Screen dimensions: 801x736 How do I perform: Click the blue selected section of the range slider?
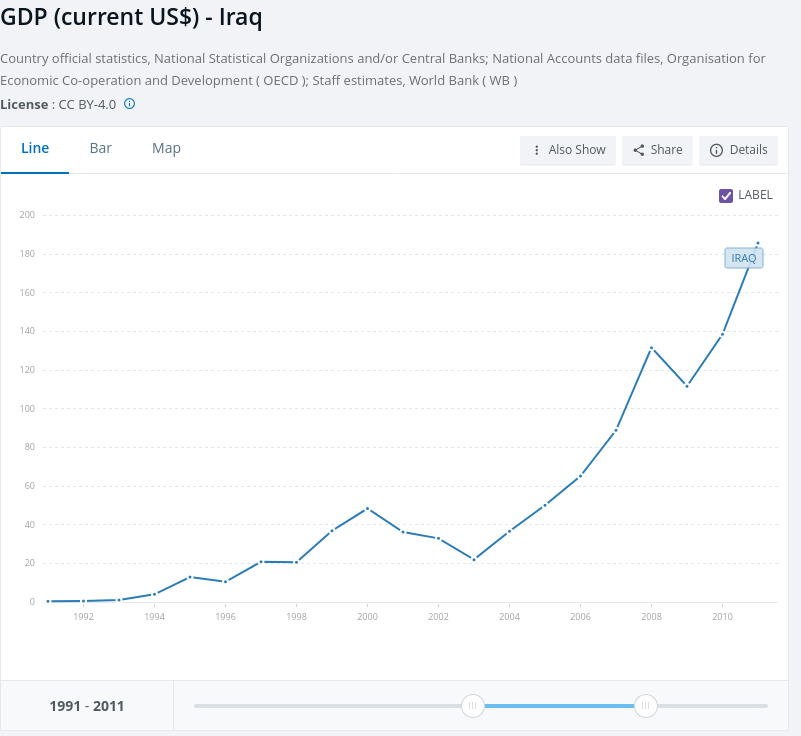560,706
